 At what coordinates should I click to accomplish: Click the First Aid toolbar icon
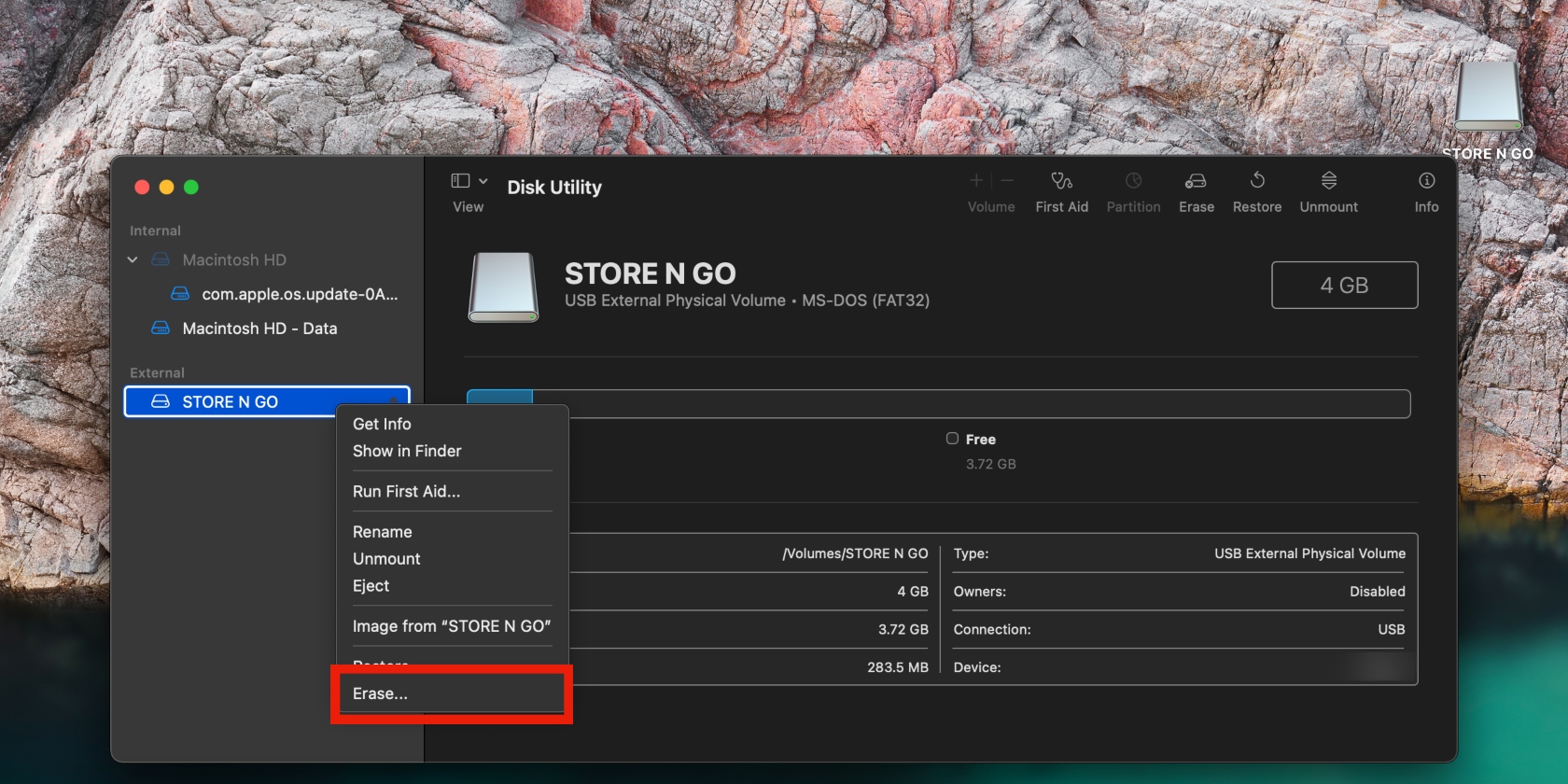[x=1061, y=180]
